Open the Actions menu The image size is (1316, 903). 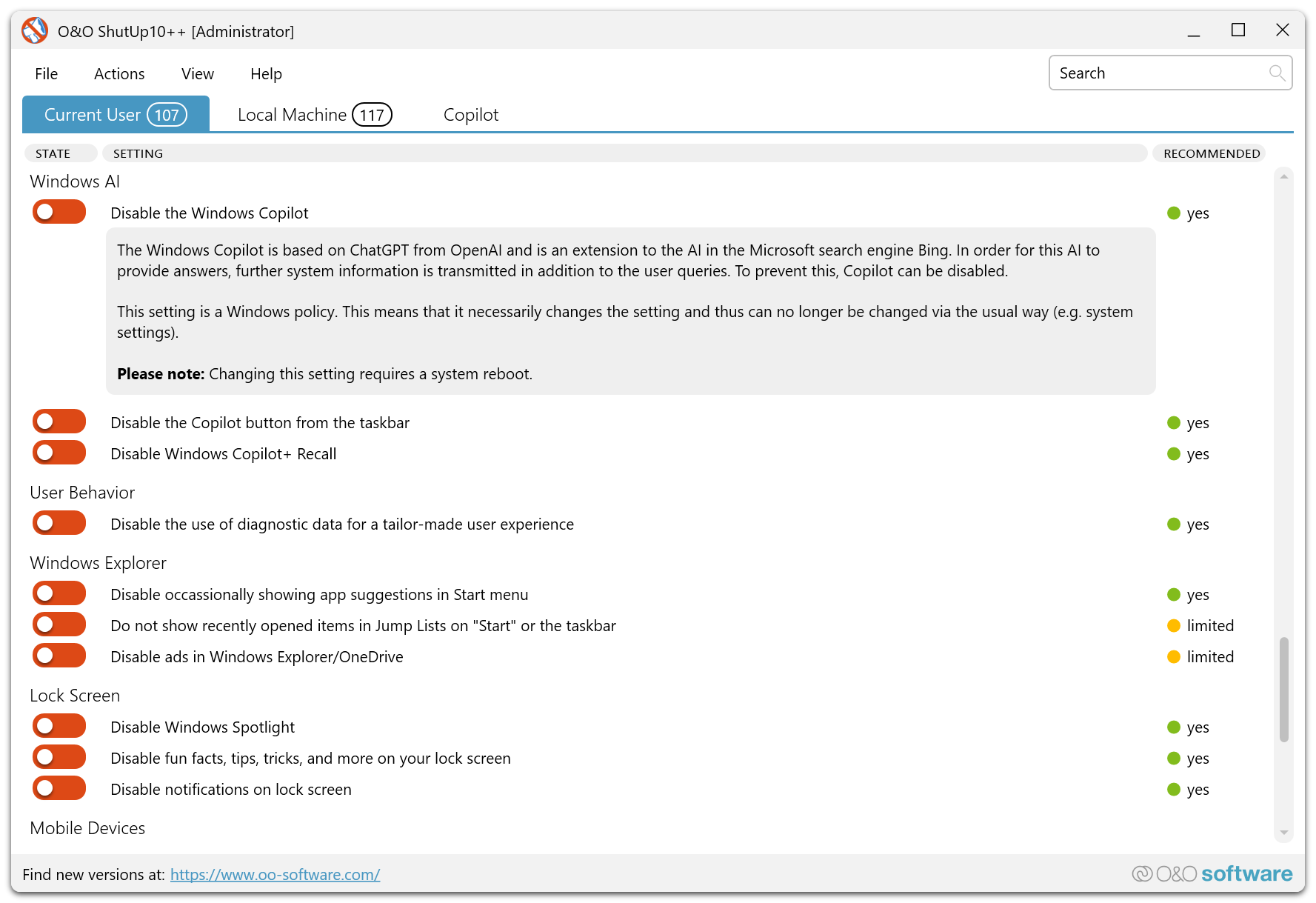[x=119, y=74]
